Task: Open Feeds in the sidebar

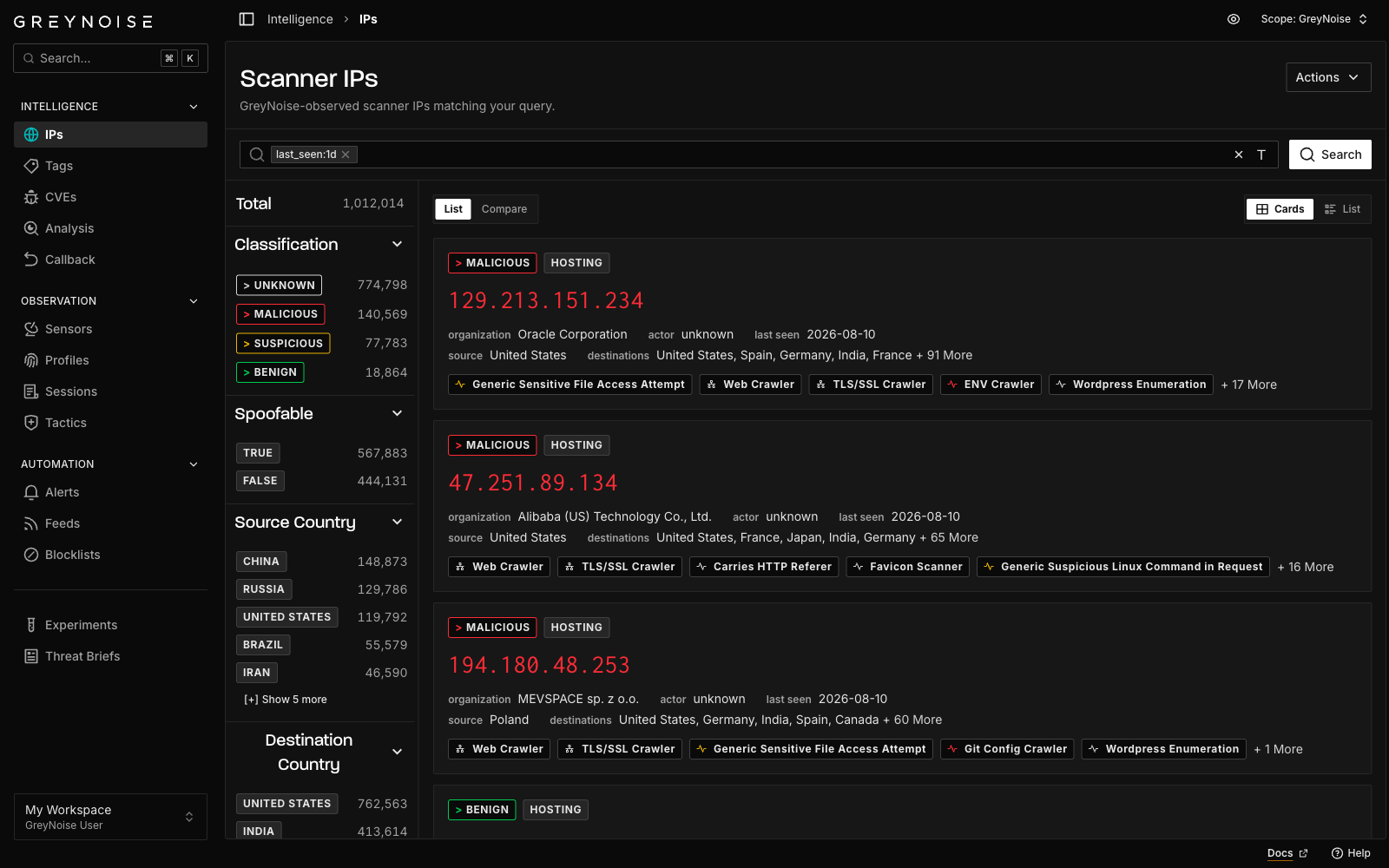Action: click(110, 523)
